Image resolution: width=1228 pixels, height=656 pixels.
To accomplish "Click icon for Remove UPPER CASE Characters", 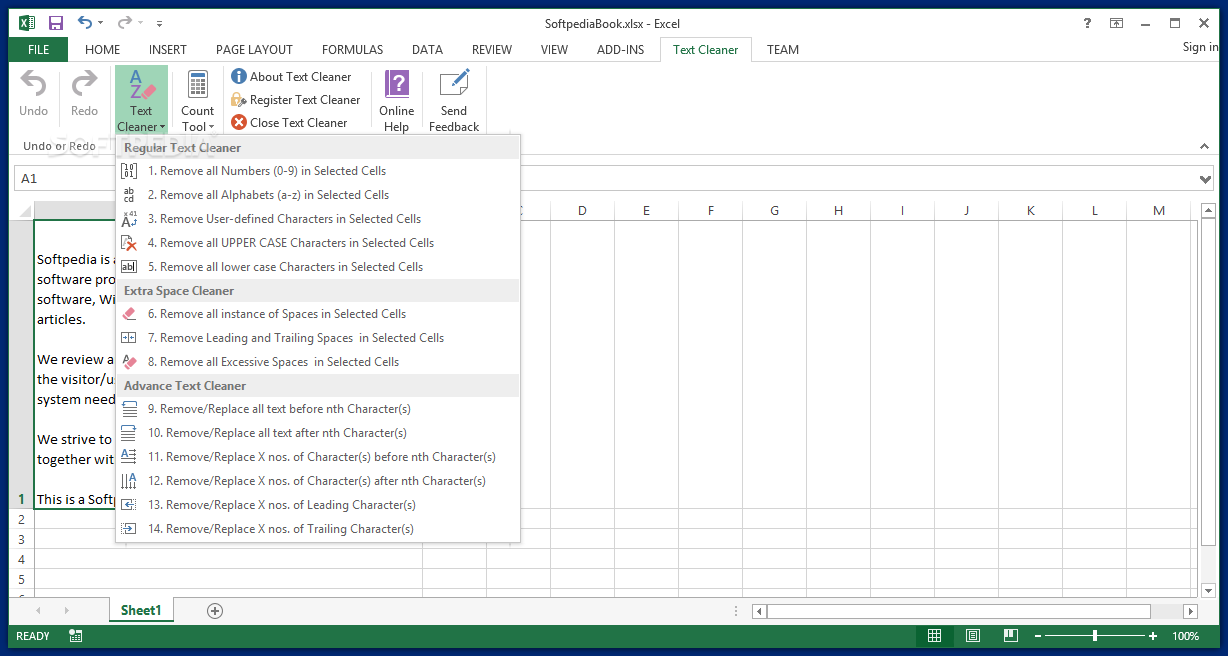I will (x=129, y=243).
